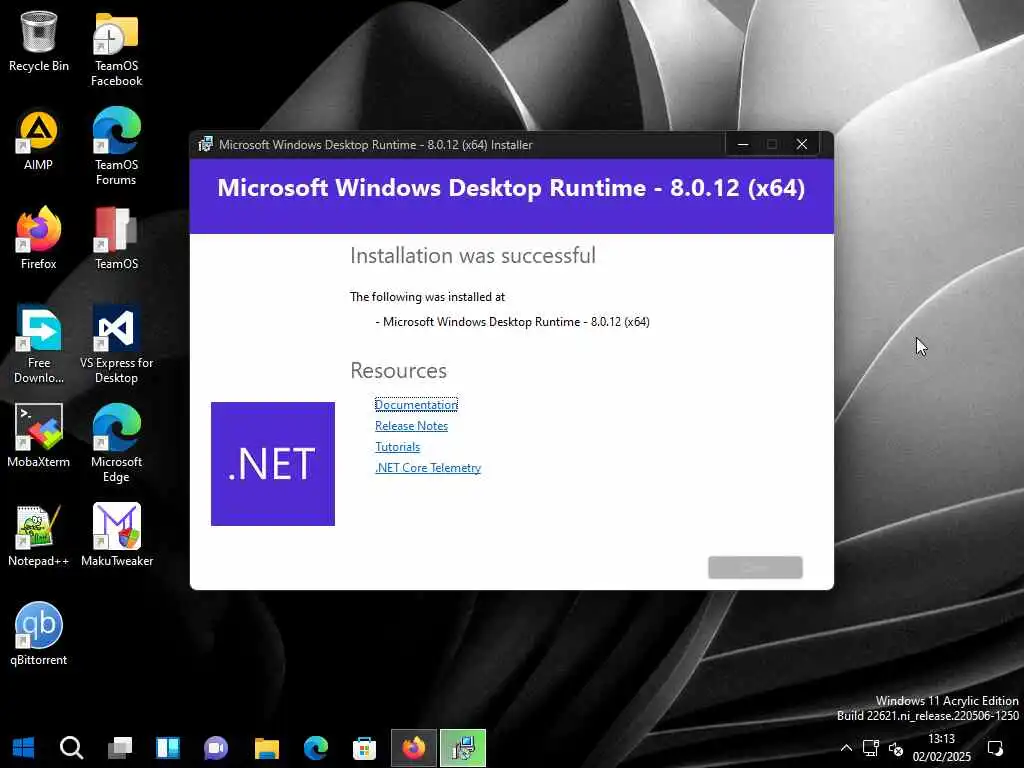Click the greyed-out Close button in installer

(x=755, y=567)
